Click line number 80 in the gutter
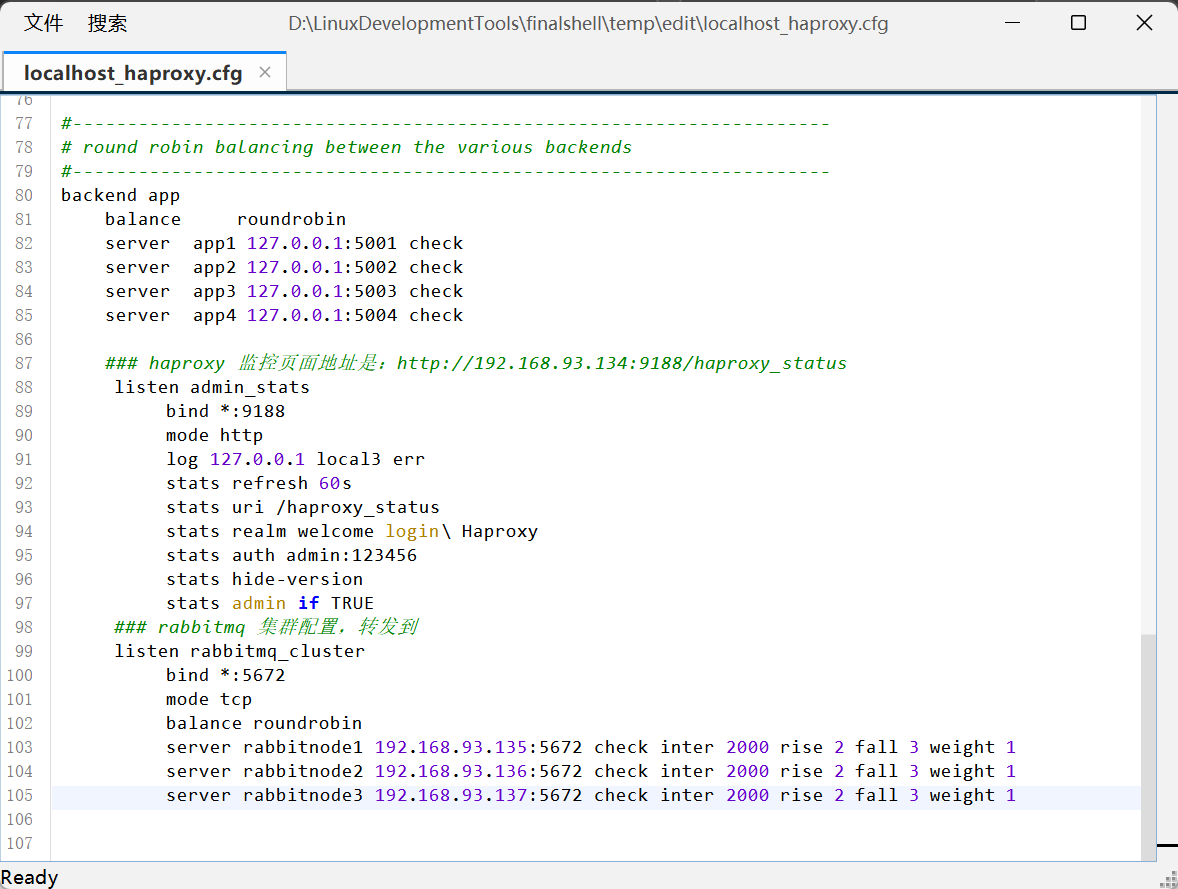 point(24,195)
